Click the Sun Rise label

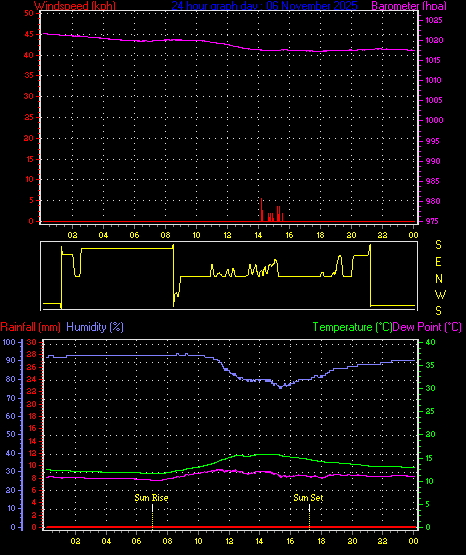151,498
